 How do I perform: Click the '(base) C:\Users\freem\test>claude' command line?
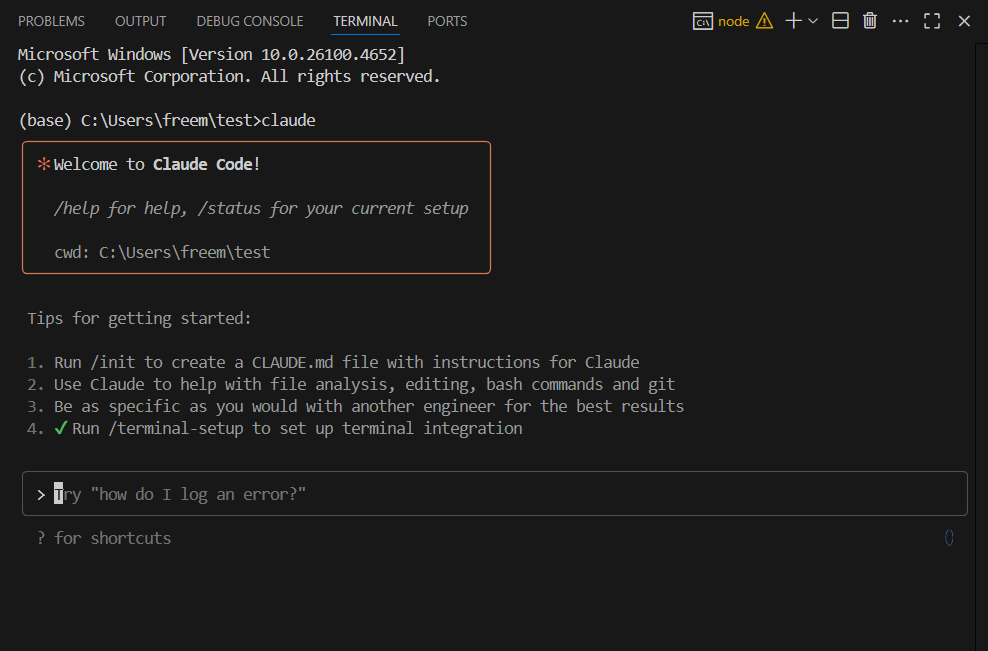coord(167,120)
